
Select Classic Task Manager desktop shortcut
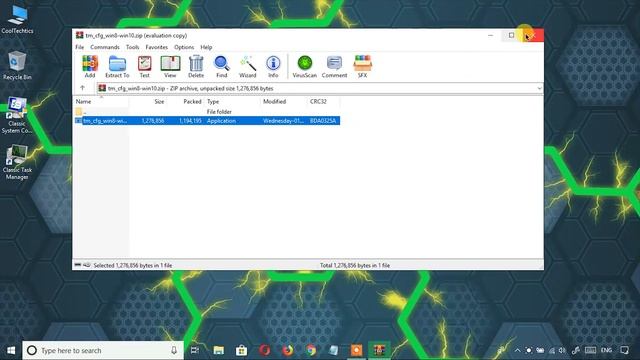click(x=17, y=162)
